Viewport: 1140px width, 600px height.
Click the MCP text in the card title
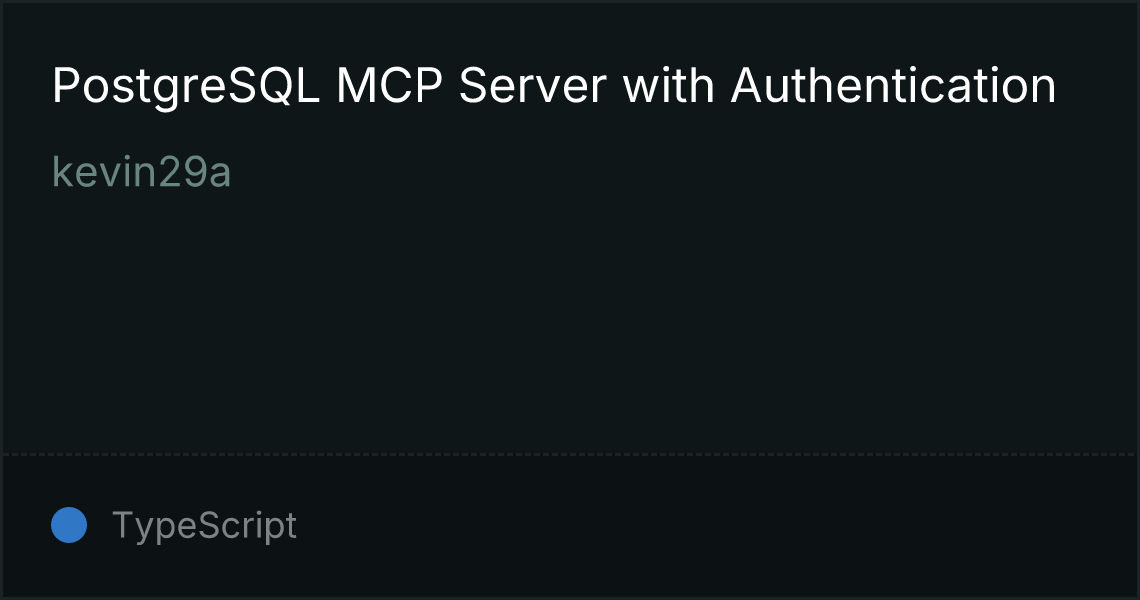(389, 85)
